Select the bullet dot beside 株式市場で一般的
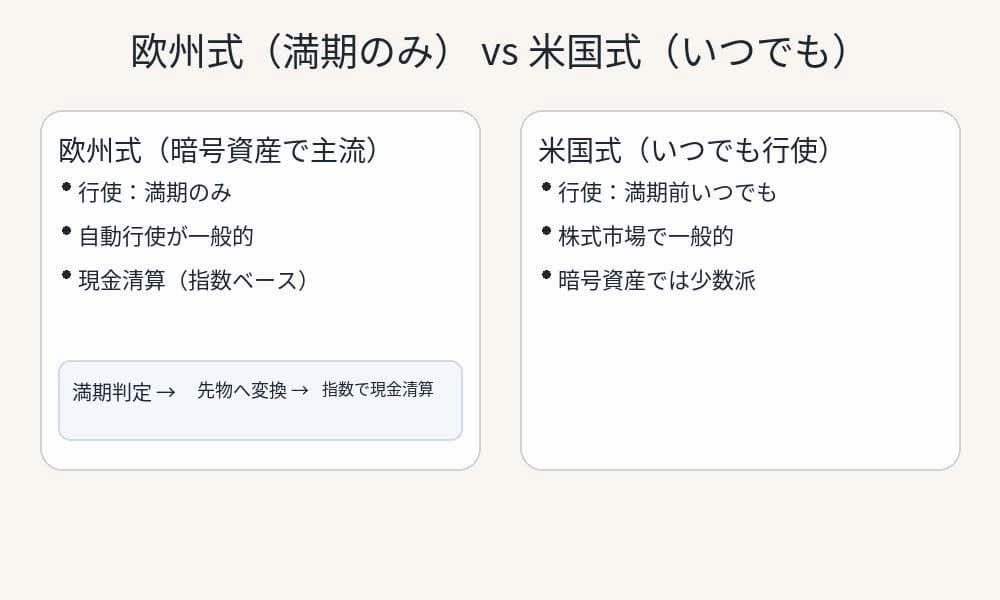This screenshot has height=600, width=1000. click(x=546, y=231)
